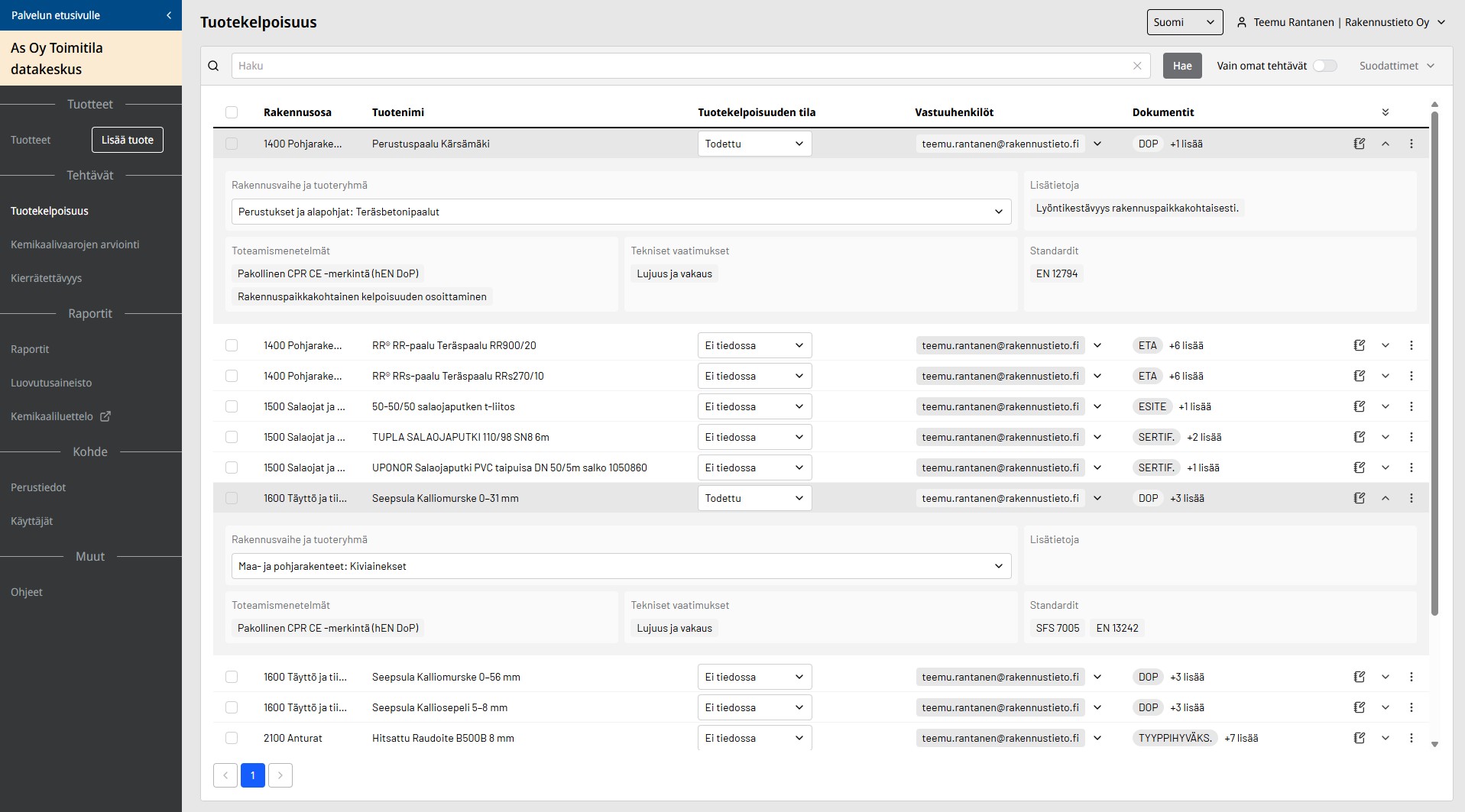
Task: Click the Lisää tuote button
Action: (128, 140)
